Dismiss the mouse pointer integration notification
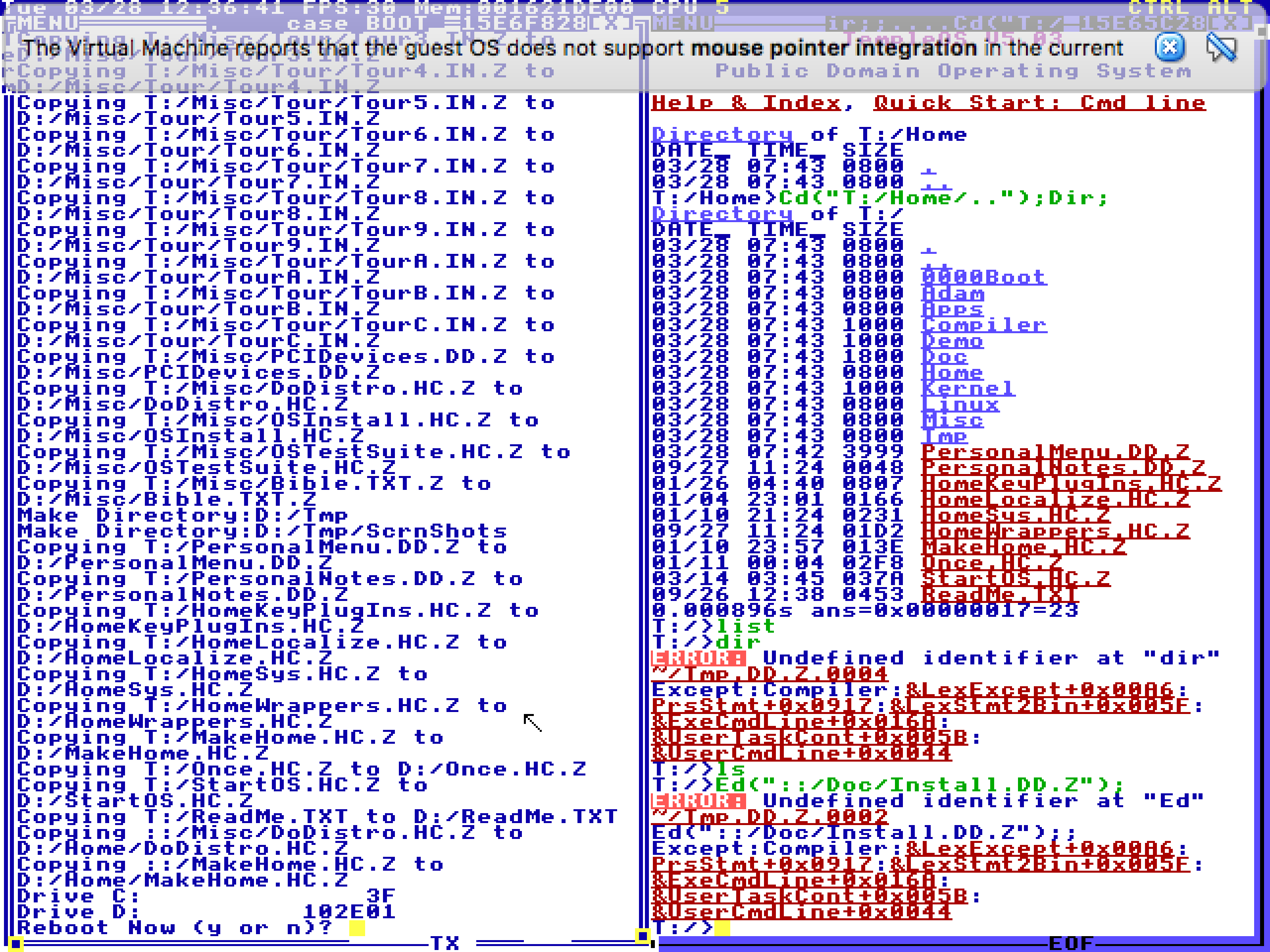 (x=1169, y=48)
